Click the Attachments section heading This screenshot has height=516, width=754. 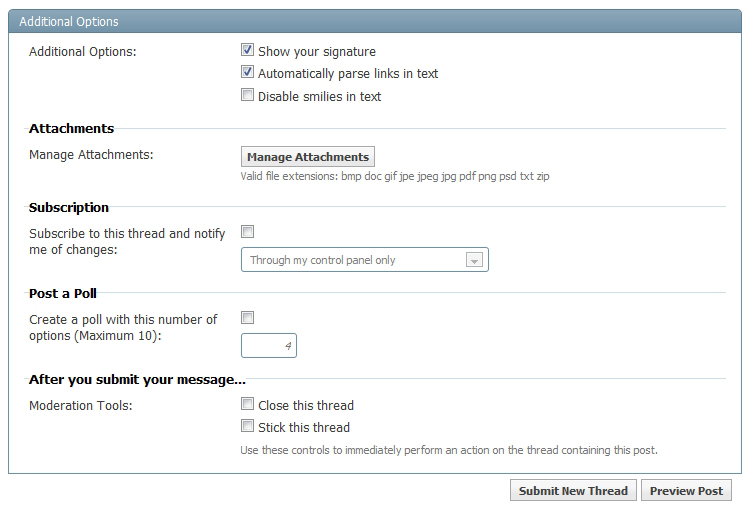(71, 128)
